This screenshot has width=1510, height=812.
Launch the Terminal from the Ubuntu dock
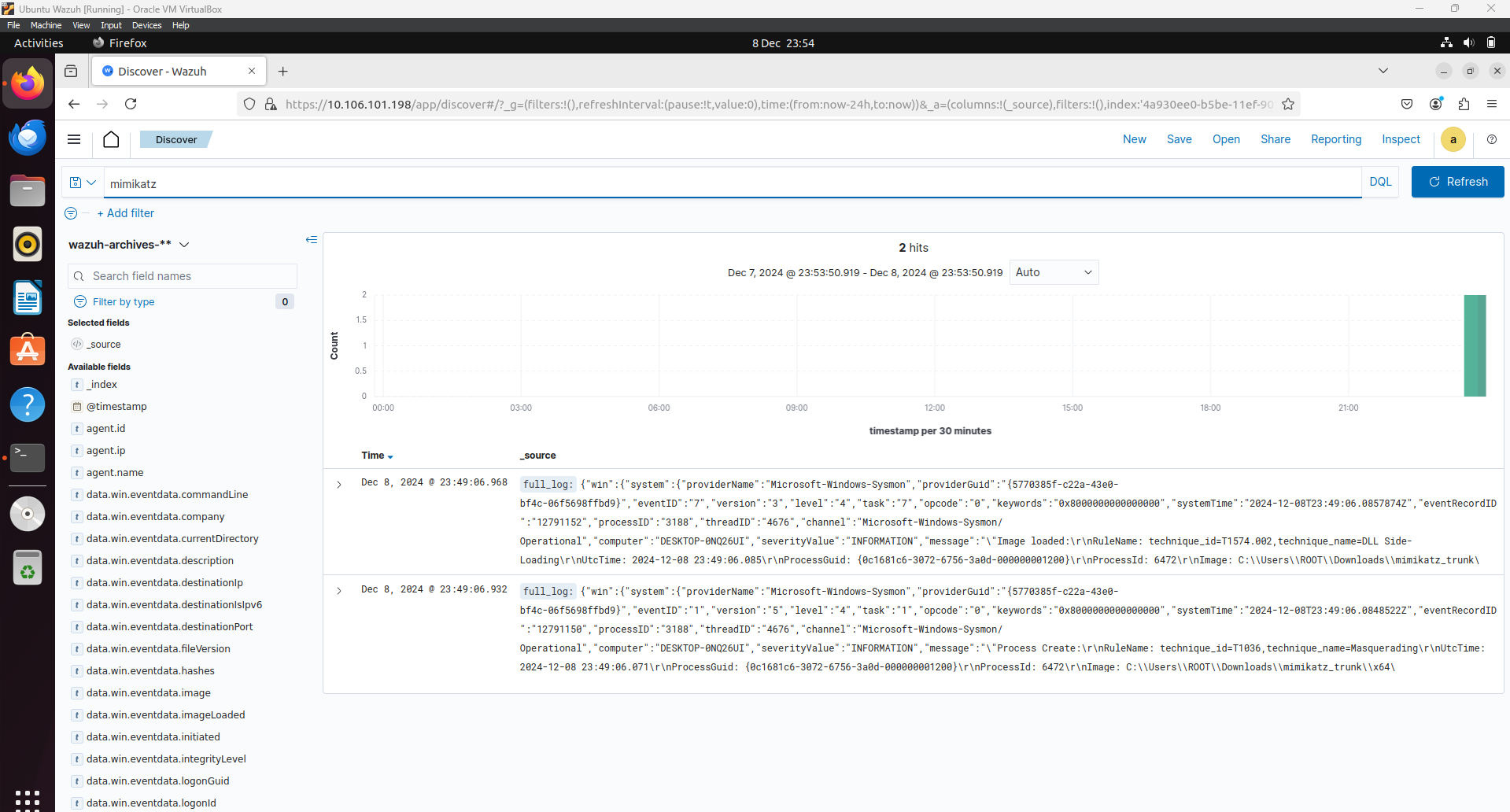tap(28, 457)
